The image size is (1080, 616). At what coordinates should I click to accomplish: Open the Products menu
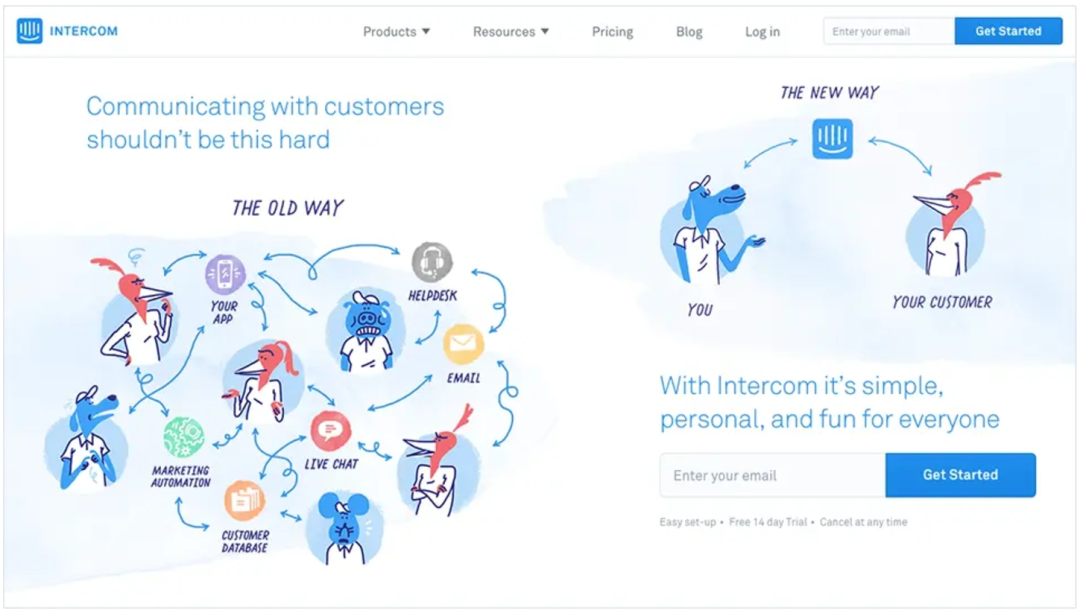point(396,32)
